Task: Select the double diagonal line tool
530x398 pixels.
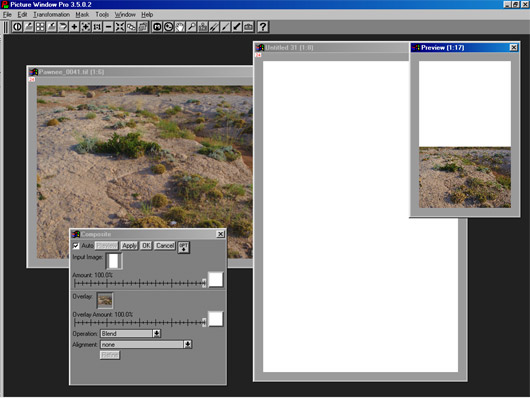Action: click(x=214, y=27)
